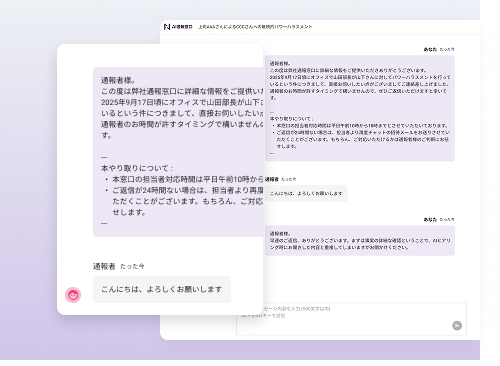This screenshot has height=366, width=500.
Task: Click the 本やり取りについて heading in the front card
Action: click(137, 168)
